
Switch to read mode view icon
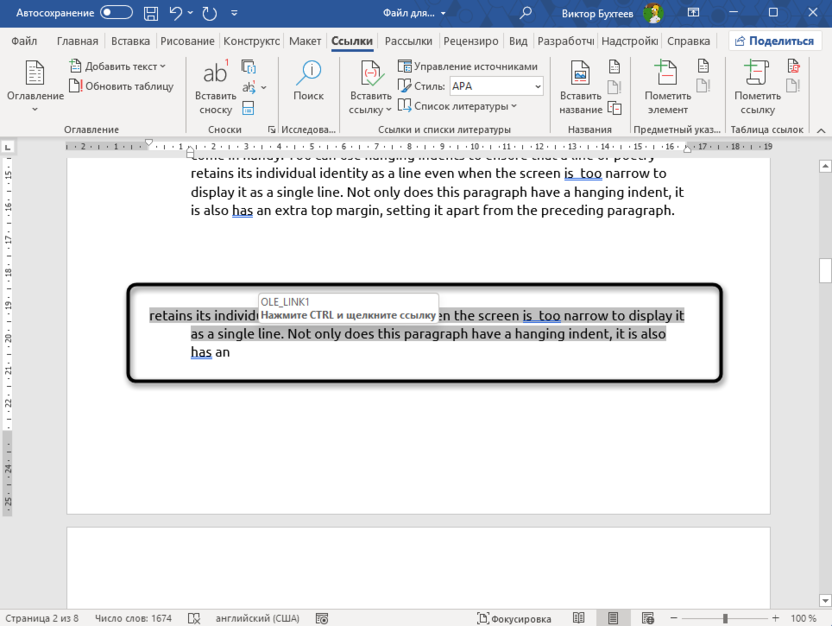tap(578, 618)
